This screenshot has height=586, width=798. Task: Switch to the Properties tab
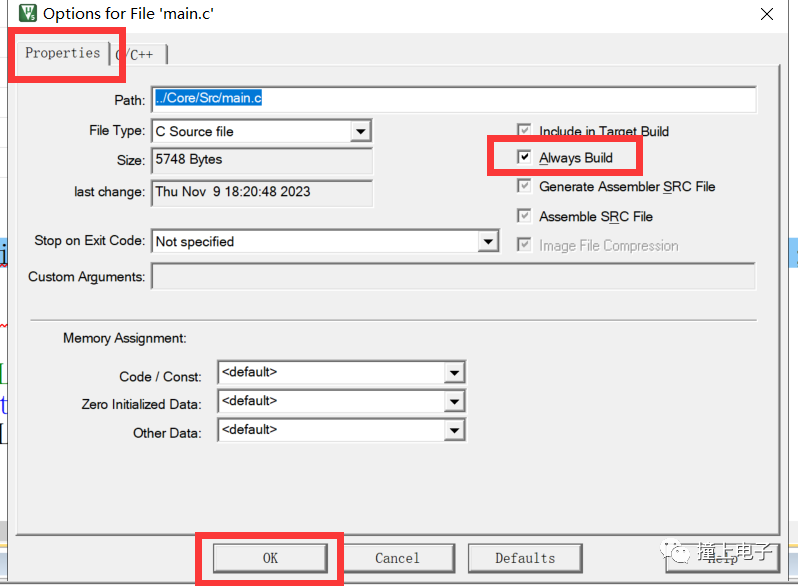[63, 53]
